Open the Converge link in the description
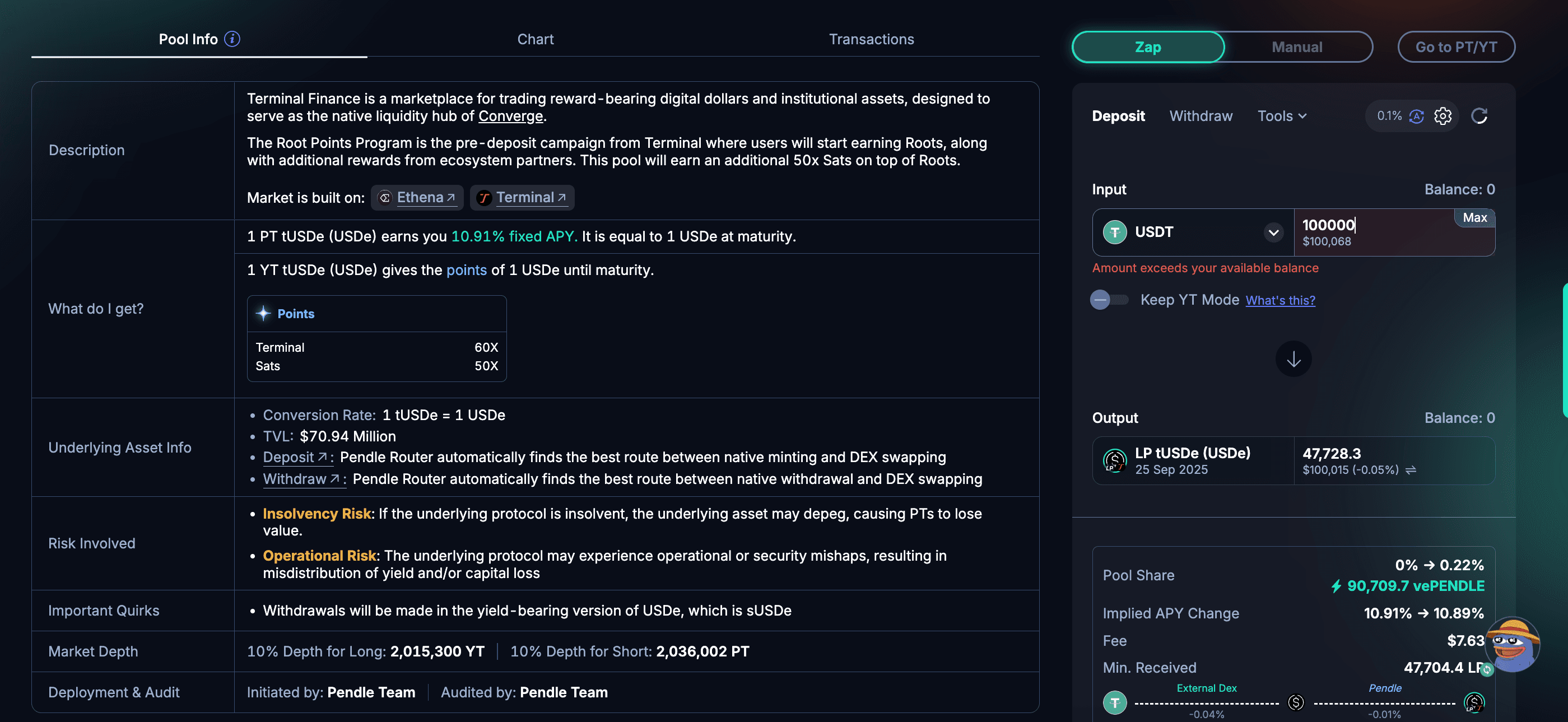 click(x=510, y=116)
